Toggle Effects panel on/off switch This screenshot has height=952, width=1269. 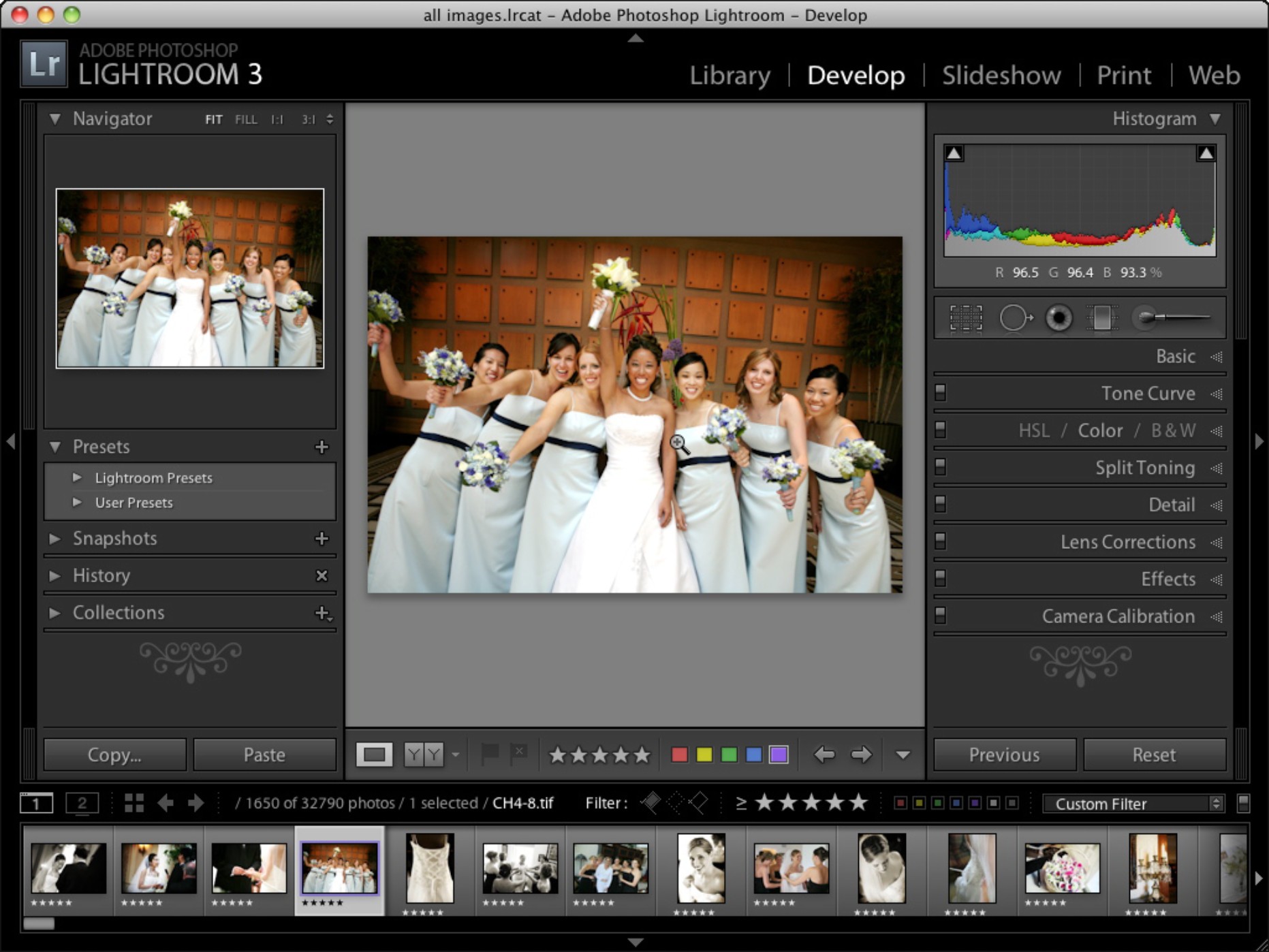coord(941,578)
